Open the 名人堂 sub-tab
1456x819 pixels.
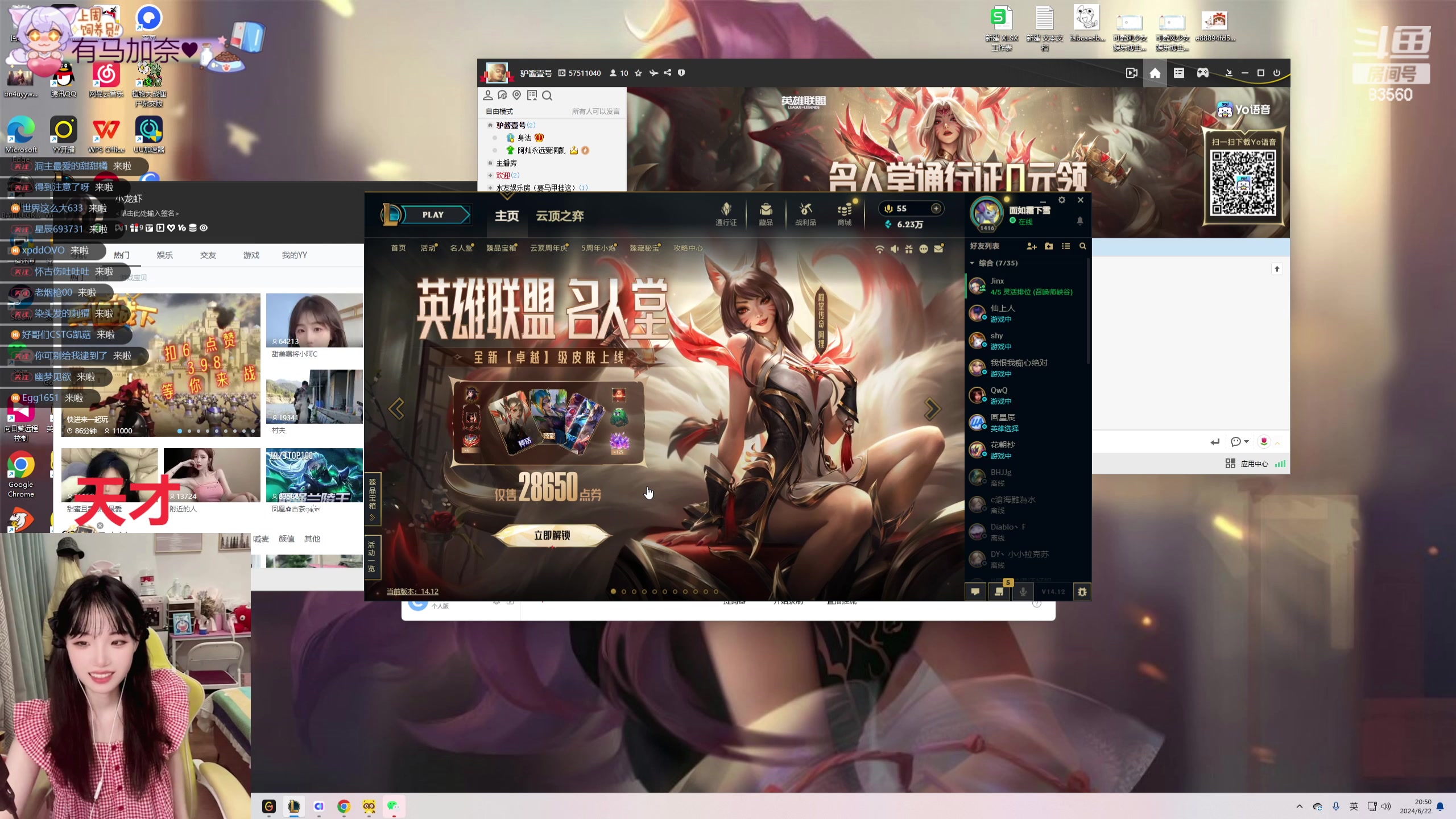pos(461,248)
